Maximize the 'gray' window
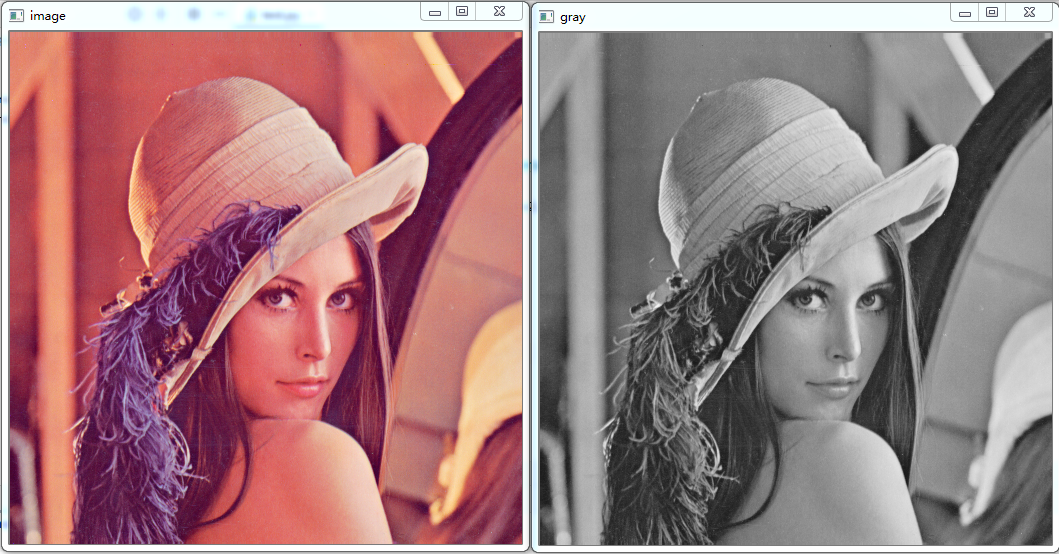 point(991,12)
